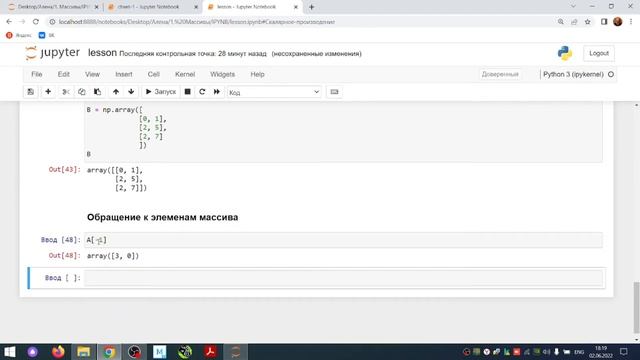Save notebook with the floppy disk icon
640x360 pixels.
coord(31,92)
